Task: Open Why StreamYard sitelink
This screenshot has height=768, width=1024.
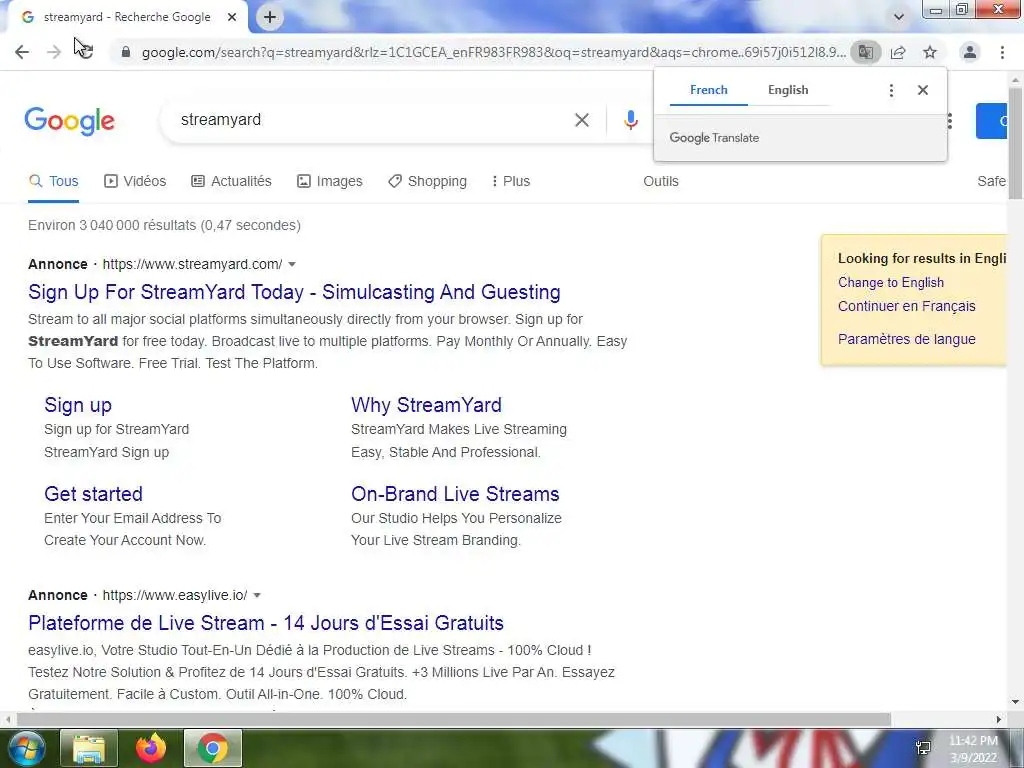Action: pos(426,405)
